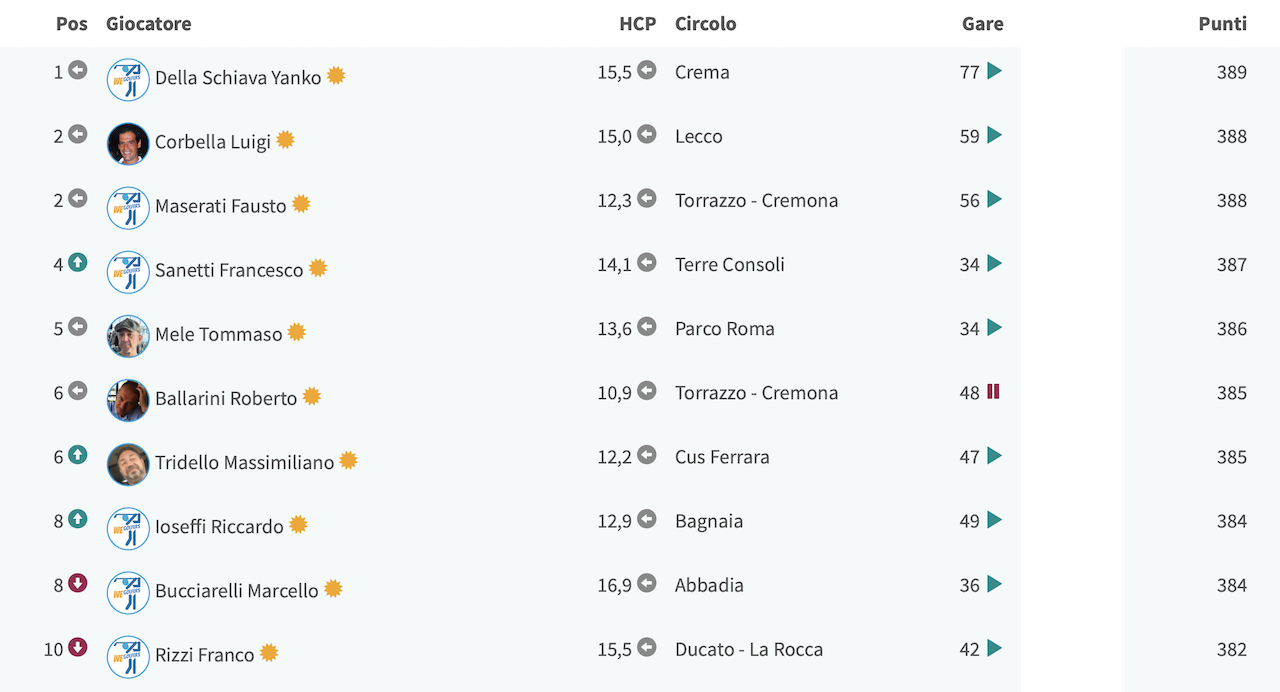Open Corbella Luigi's profile photo
The height and width of the screenshot is (692, 1280).
click(128, 144)
